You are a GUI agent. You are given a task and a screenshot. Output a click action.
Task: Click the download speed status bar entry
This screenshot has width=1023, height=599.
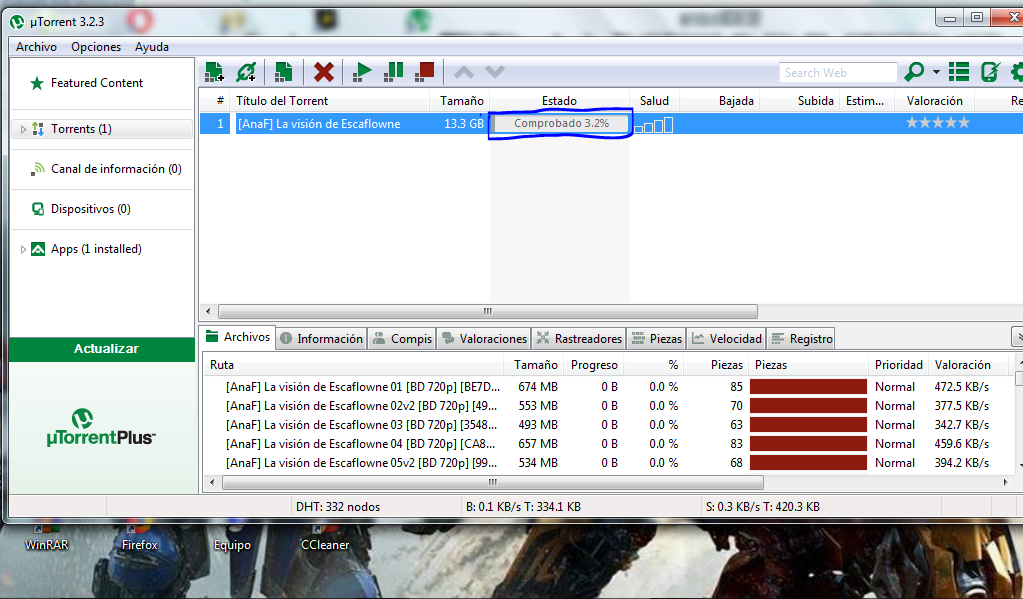coord(523,507)
